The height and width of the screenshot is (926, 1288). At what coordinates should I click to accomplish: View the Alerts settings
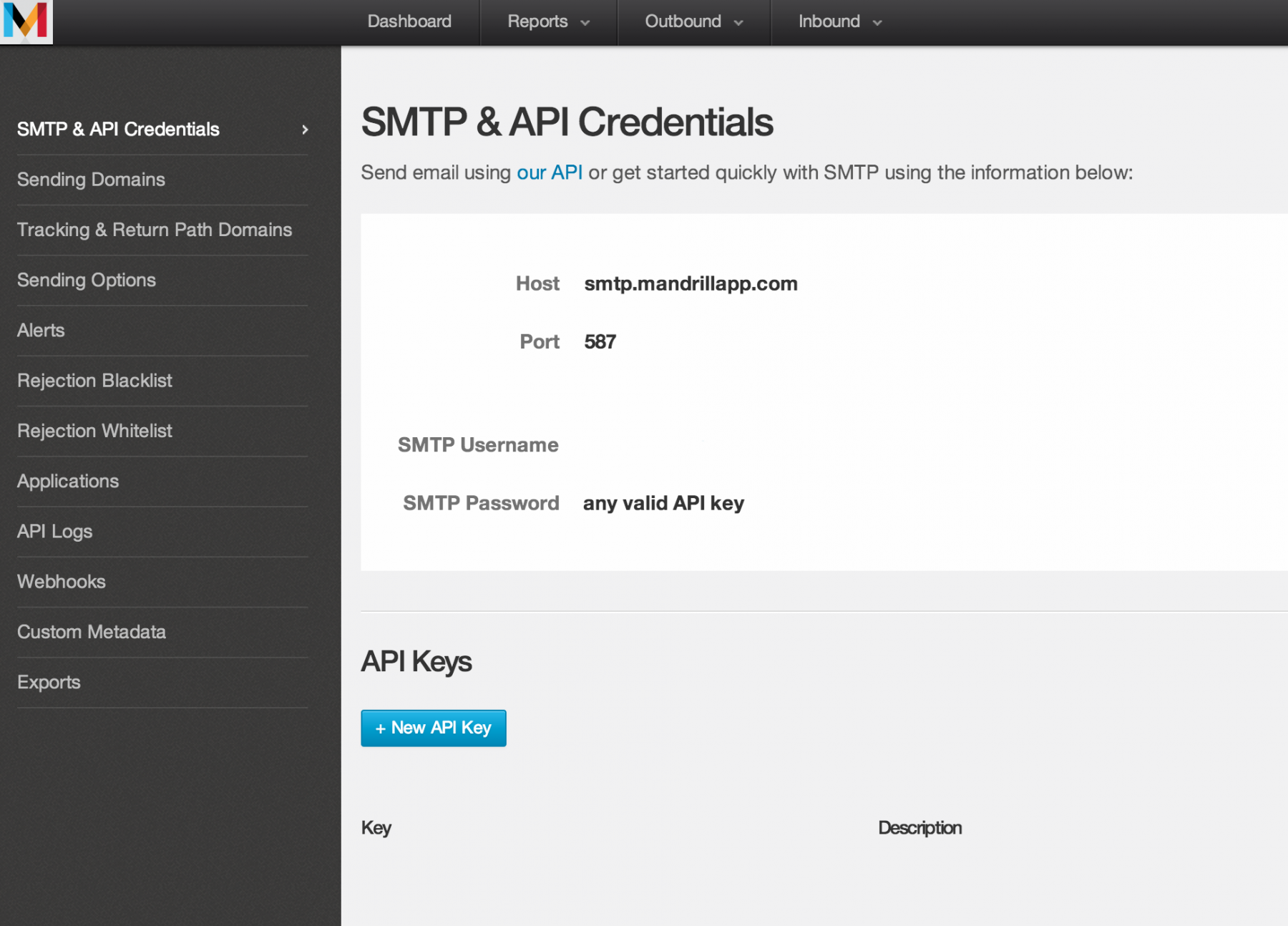tap(41, 330)
